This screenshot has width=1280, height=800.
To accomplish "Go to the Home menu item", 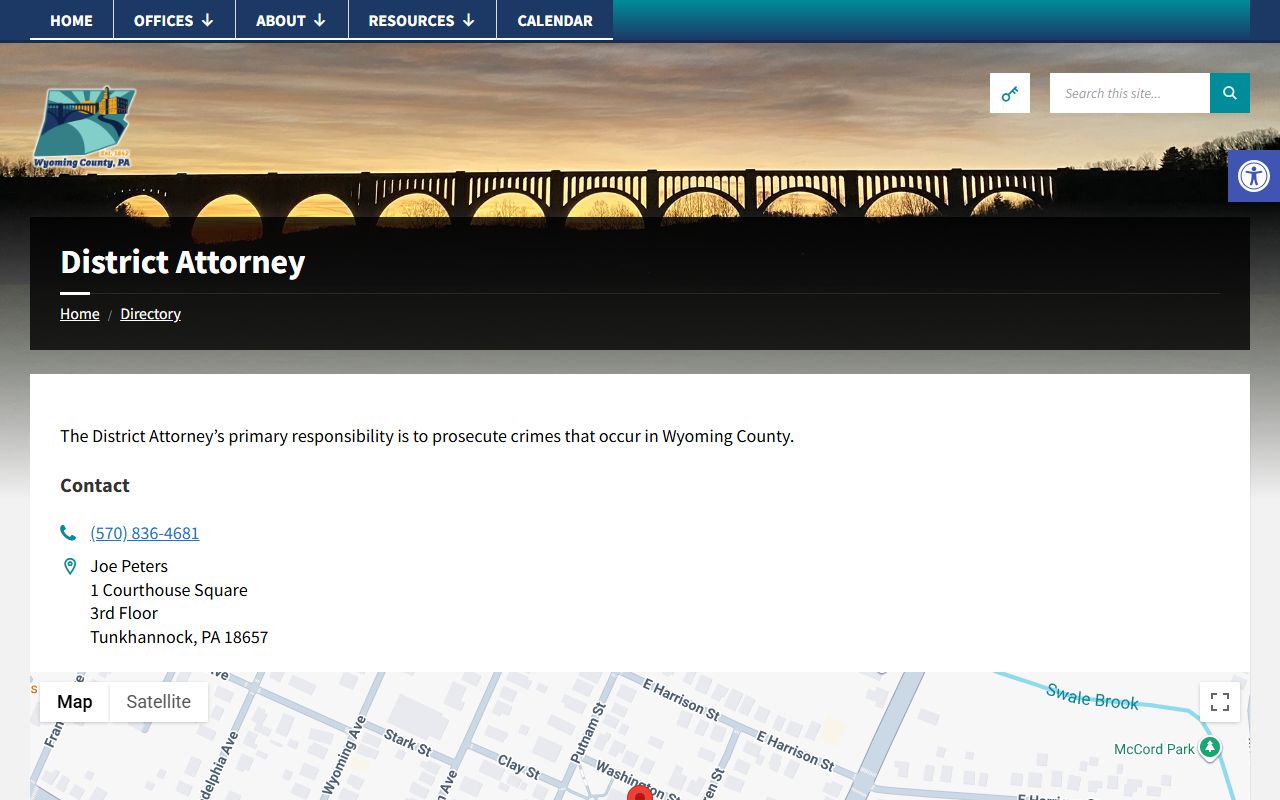I will 71,20.
